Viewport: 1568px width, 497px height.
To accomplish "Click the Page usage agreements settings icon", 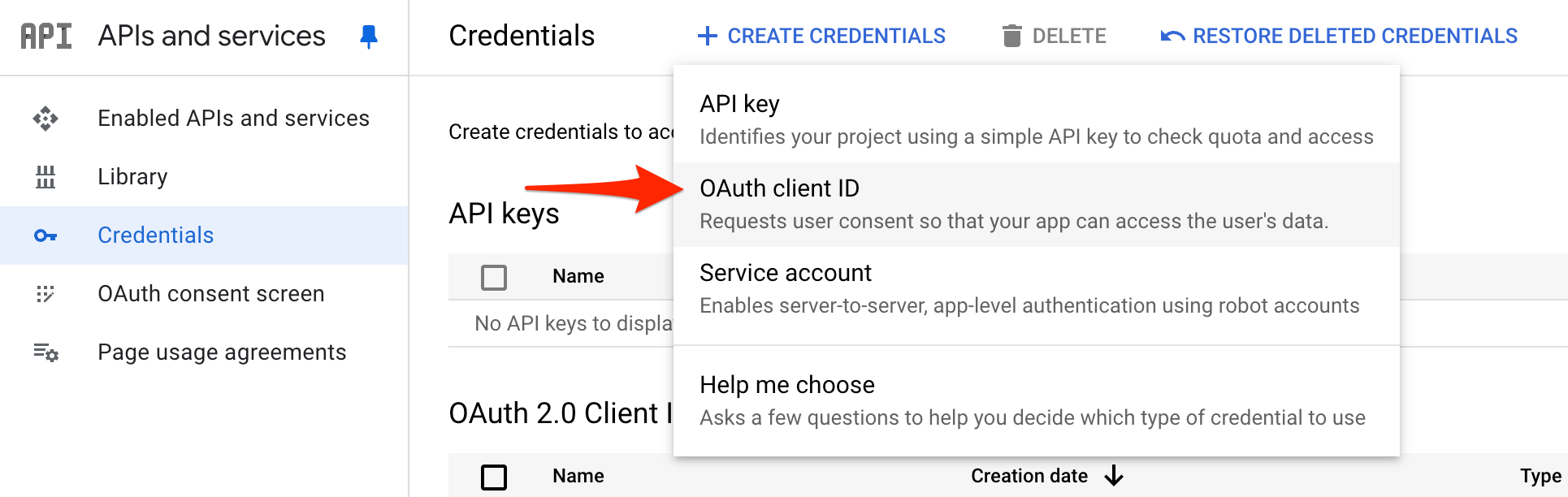I will pyautogui.click(x=45, y=352).
